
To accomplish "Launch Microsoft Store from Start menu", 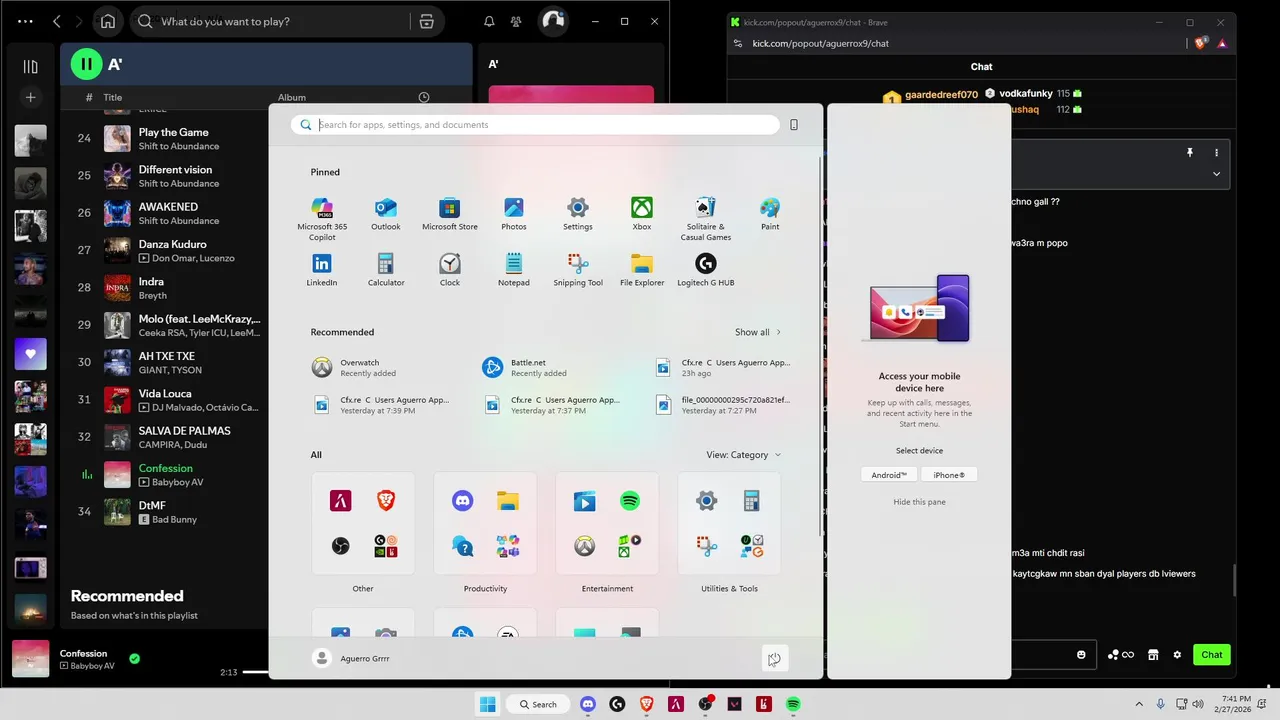I will click(x=450, y=214).
